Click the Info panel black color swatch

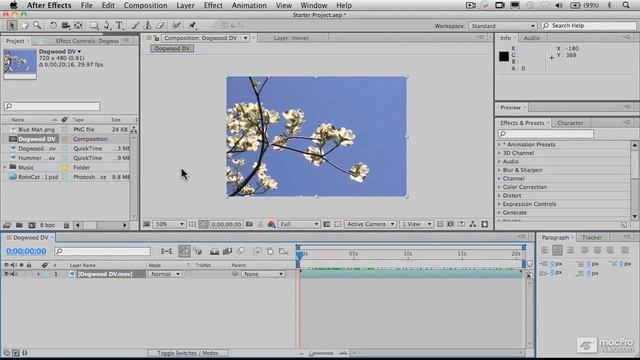point(504,56)
